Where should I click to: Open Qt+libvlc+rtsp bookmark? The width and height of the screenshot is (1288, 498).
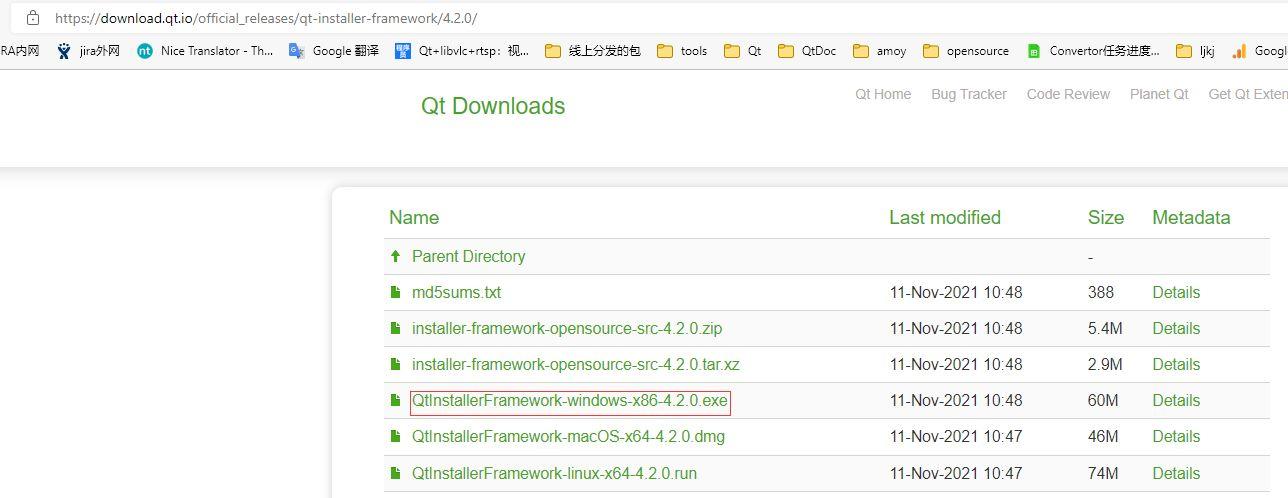click(462, 51)
